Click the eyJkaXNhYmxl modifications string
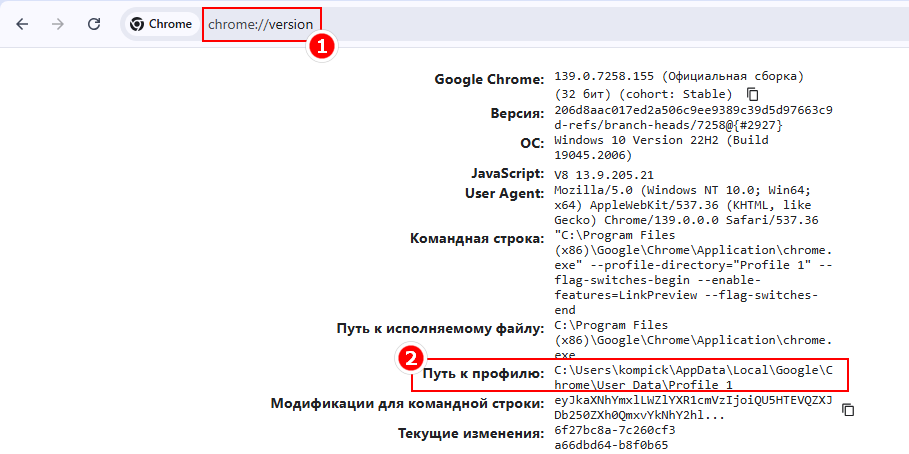The image size is (909, 454). 693,408
